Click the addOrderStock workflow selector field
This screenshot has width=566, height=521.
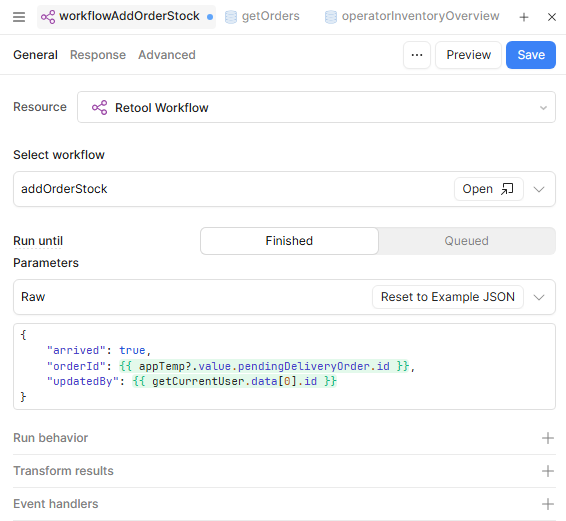pyautogui.click(x=284, y=189)
